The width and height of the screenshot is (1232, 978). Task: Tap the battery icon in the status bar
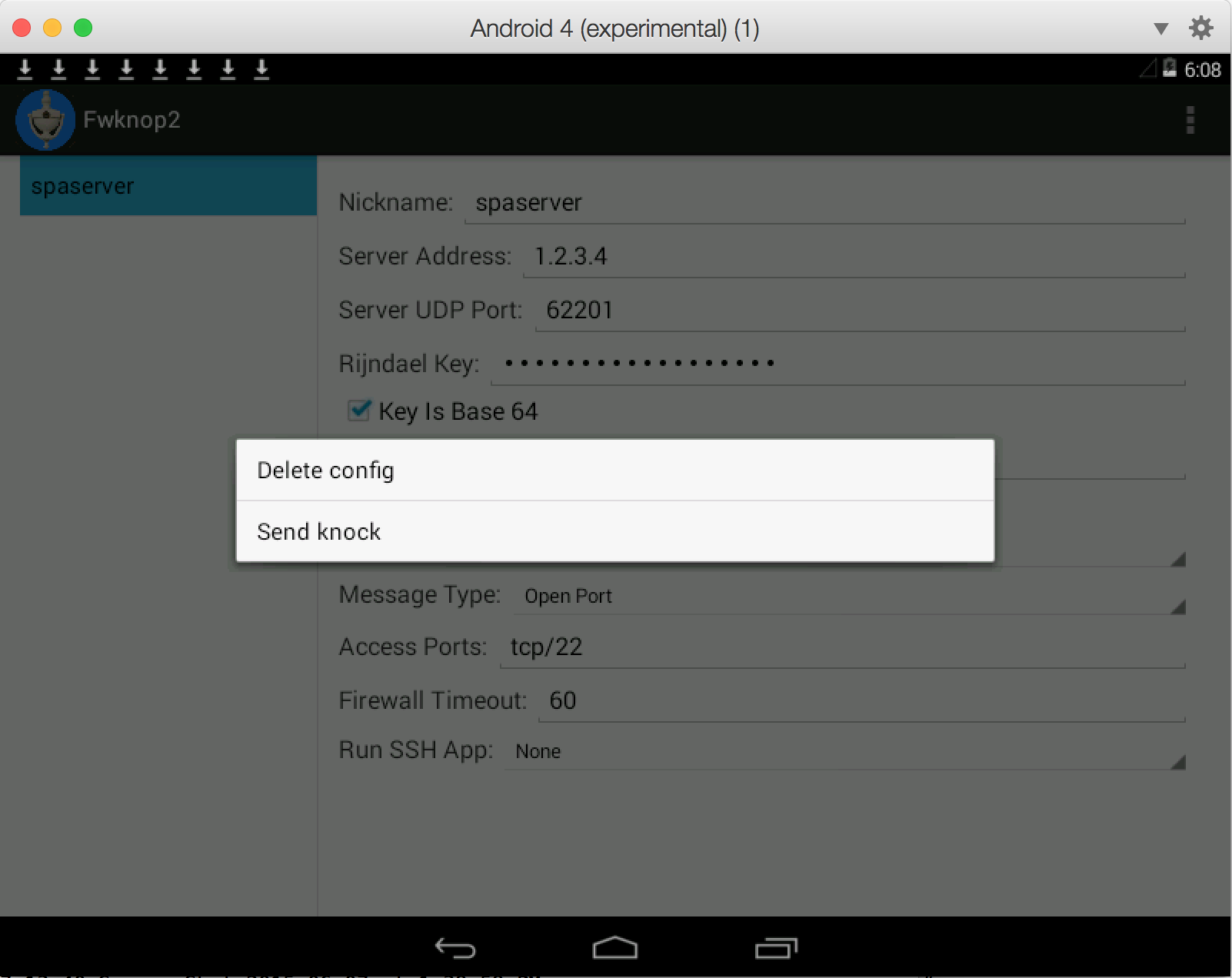[x=1170, y=69]
